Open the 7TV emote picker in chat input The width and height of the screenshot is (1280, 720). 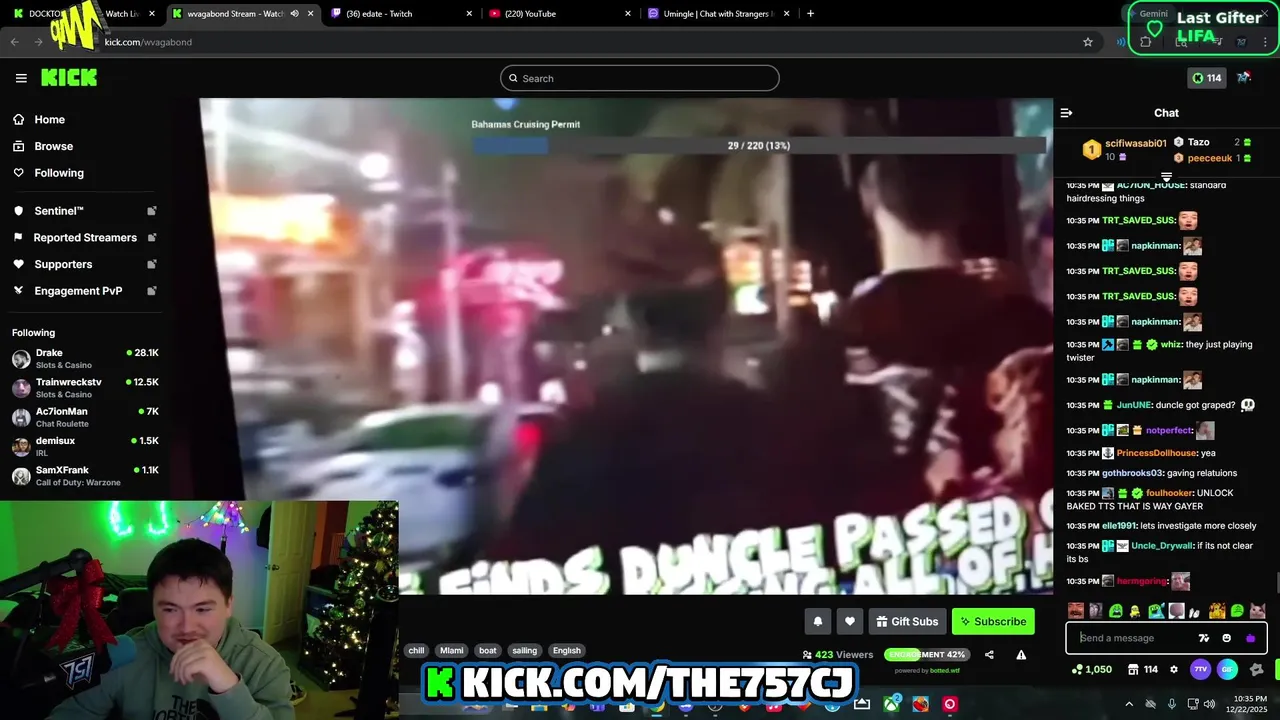click(1204, 638)
